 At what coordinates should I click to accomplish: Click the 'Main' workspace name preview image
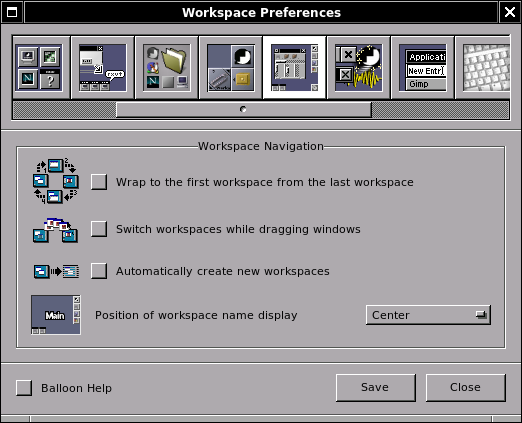(56, 315)
